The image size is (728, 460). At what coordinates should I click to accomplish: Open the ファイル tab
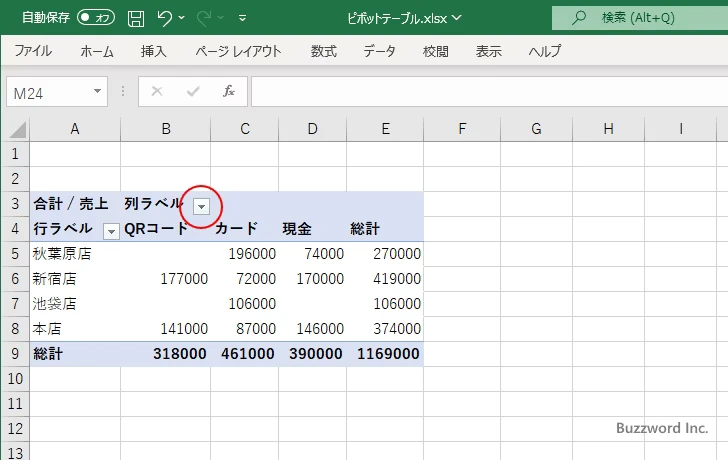pyautogui.click(x=32, y=51)
